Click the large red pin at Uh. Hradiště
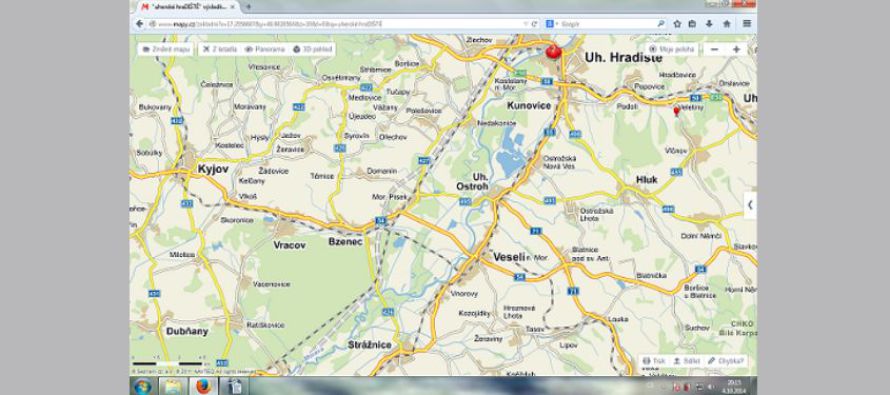The image size is (890, 395). click(553, 51)
